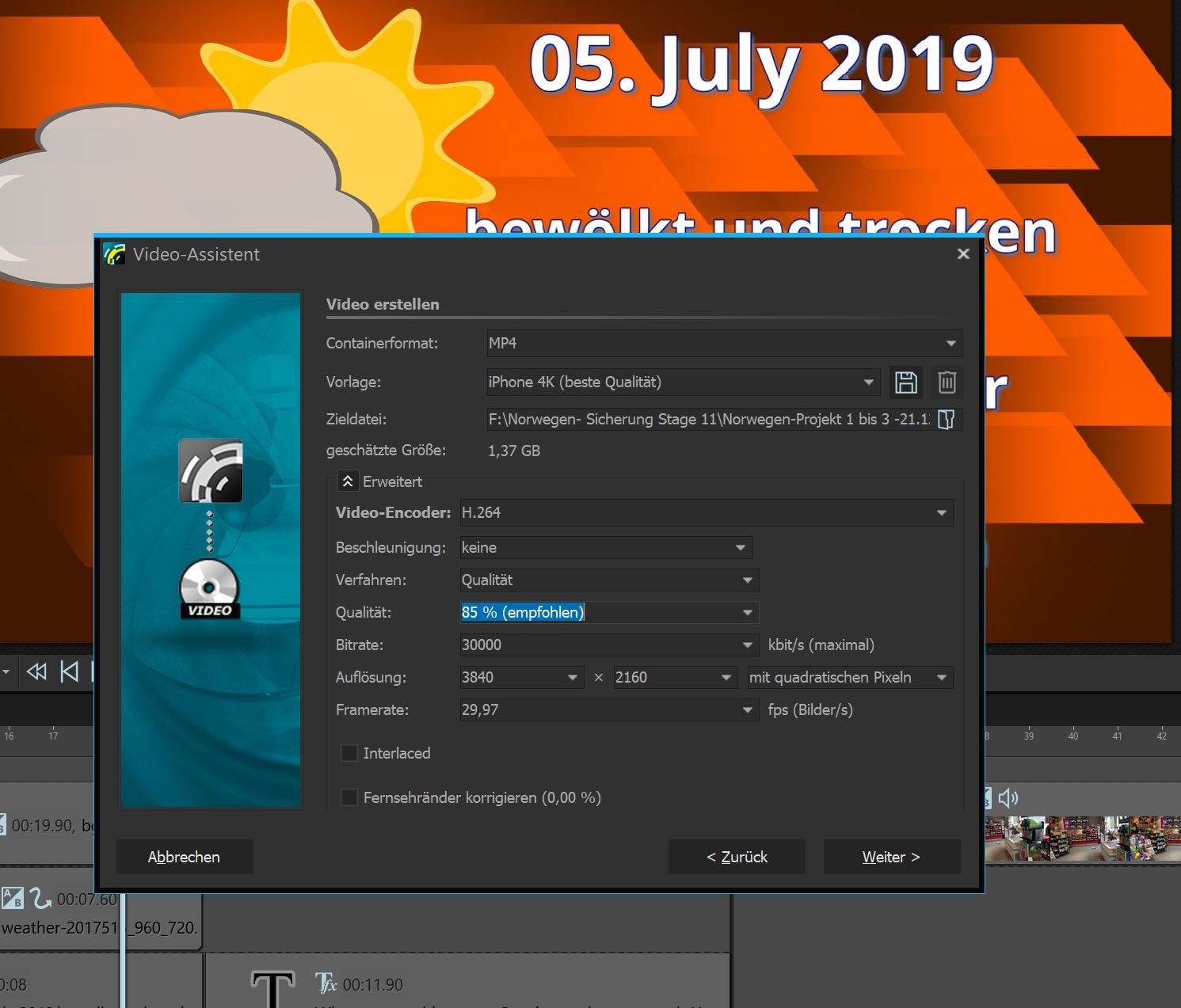Click the speaker icon on the timeline clip
Viewport: 1181px width, 1008px height.
pyautogui.click(x=1008, y=798)
